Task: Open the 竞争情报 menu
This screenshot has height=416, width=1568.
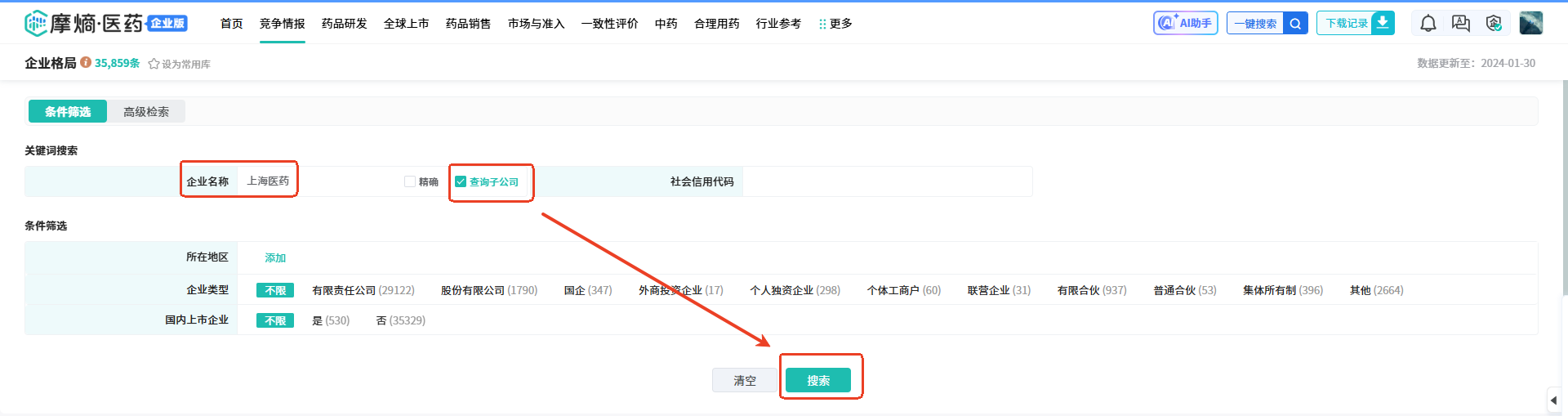Action: coord(283,24)
